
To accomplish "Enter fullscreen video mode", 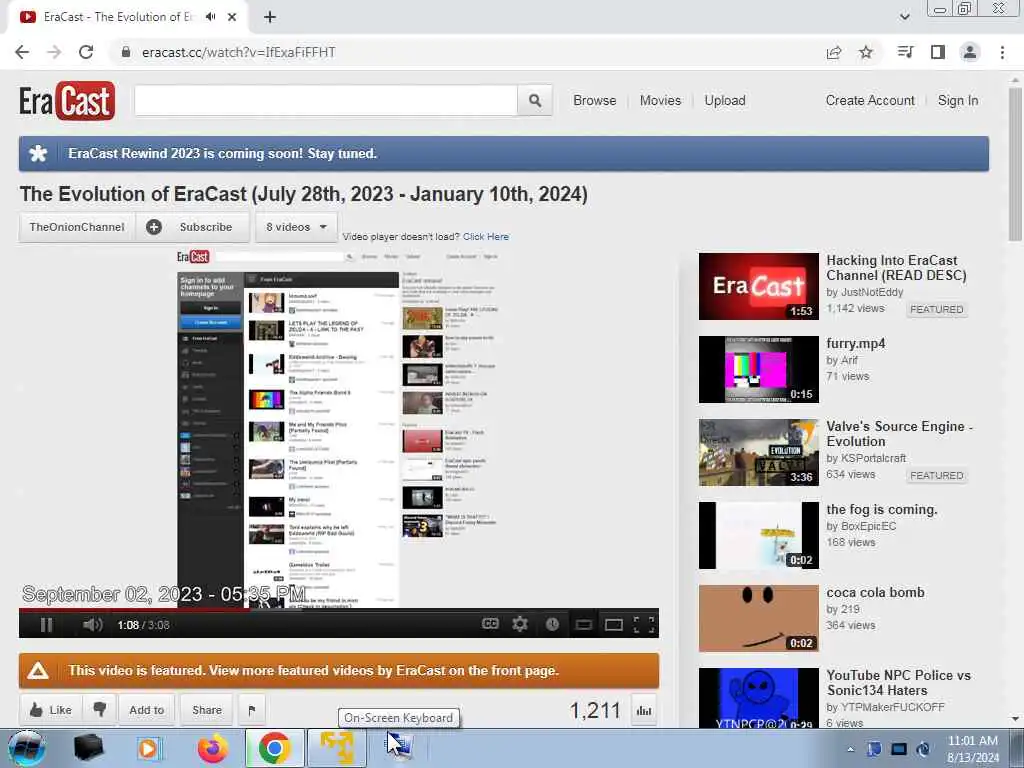I will [644, 624].
